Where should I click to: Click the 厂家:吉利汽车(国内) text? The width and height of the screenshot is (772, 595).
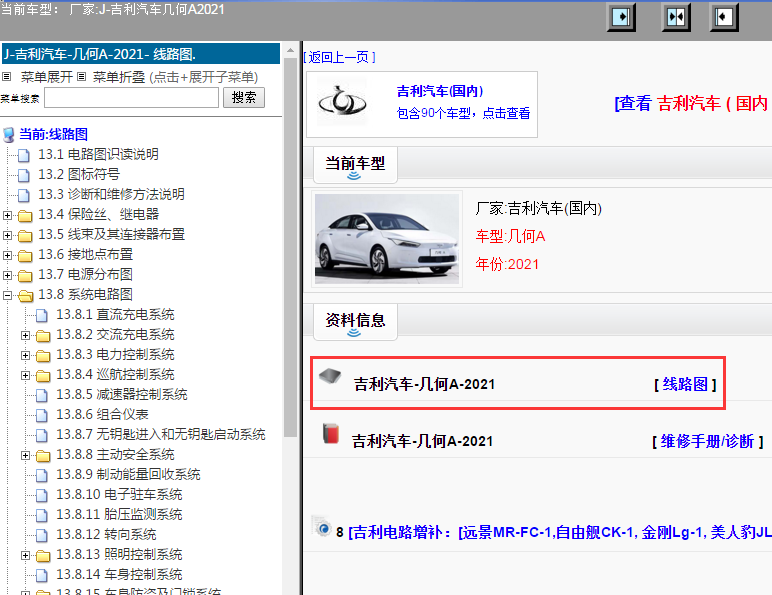pyautogui.click(x=538, y=208)
